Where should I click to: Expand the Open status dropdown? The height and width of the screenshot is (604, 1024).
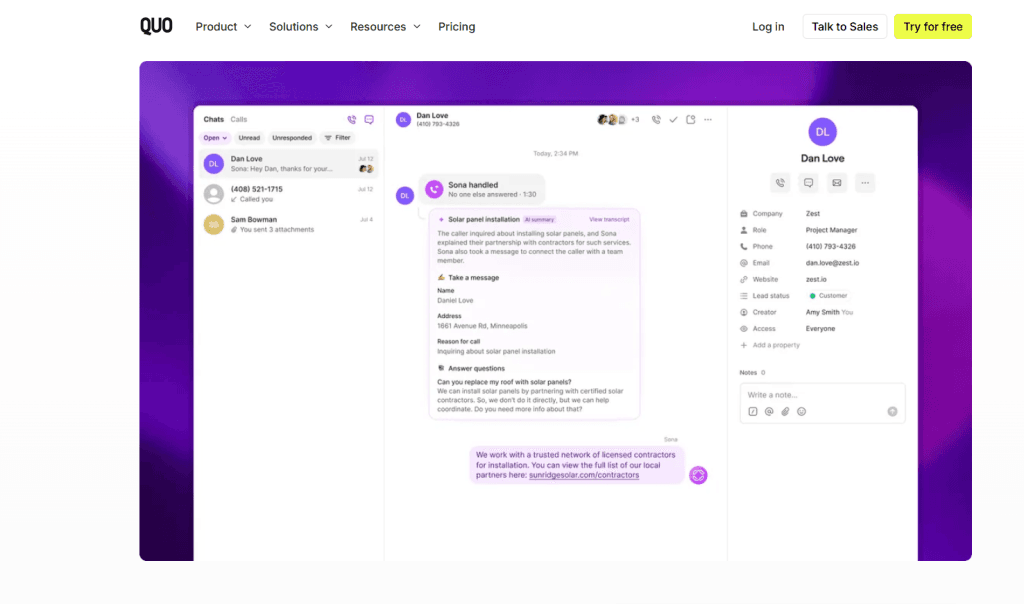pos(215,138)
